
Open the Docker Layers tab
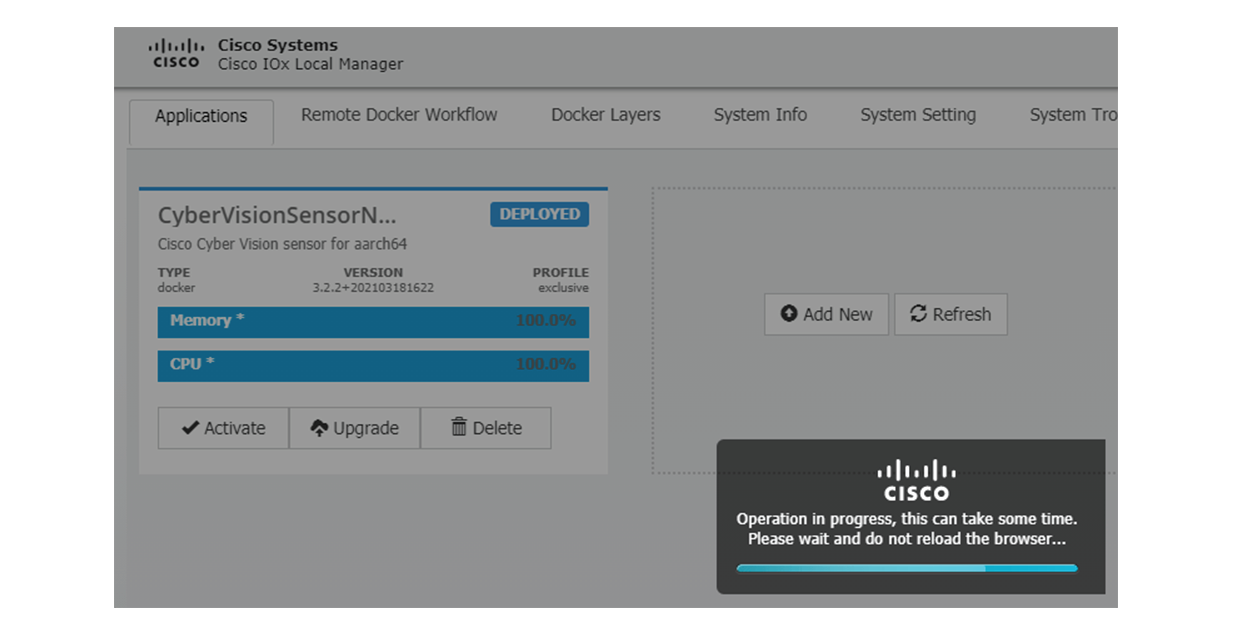pyautogui.click(x=605, y=115)
